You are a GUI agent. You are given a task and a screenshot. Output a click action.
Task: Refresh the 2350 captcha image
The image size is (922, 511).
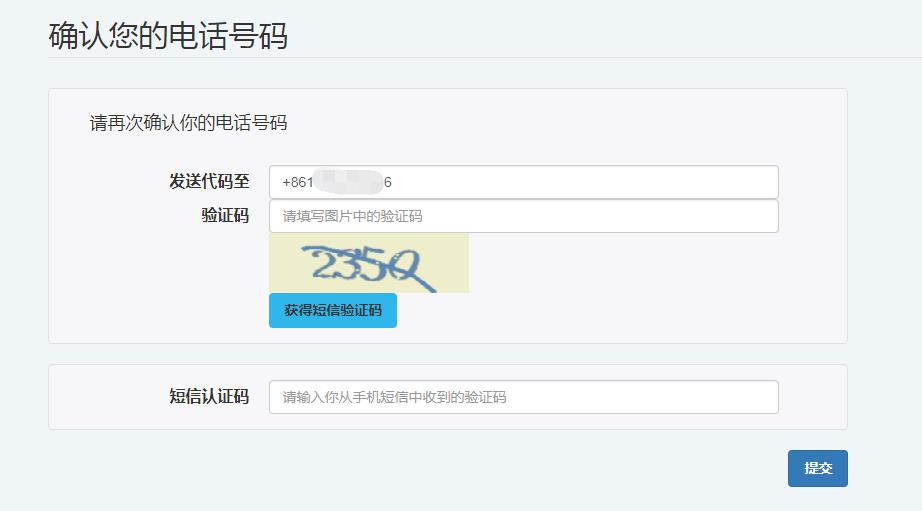(369, 263)
